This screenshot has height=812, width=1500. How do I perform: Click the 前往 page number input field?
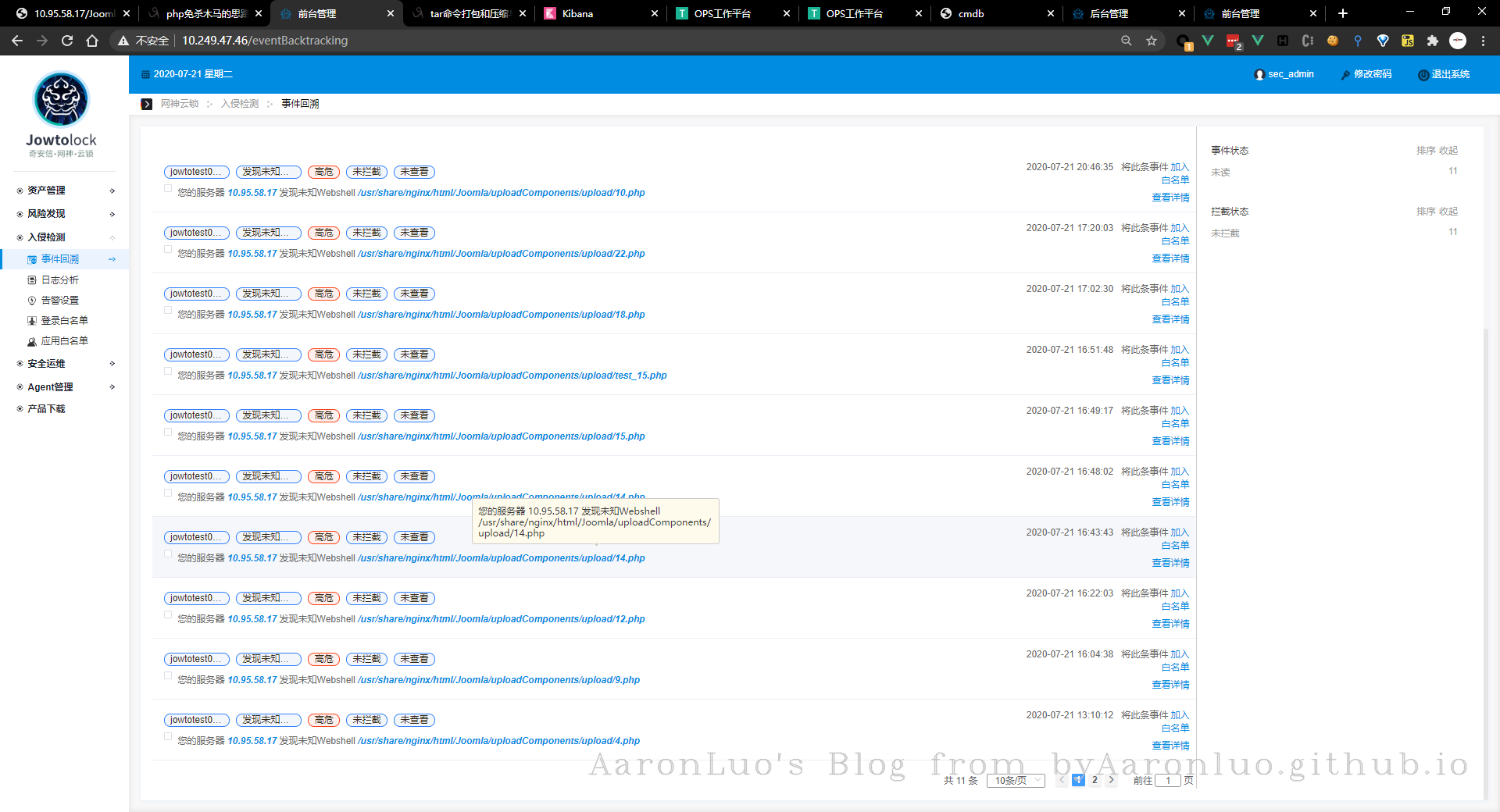pos(1167,781)
